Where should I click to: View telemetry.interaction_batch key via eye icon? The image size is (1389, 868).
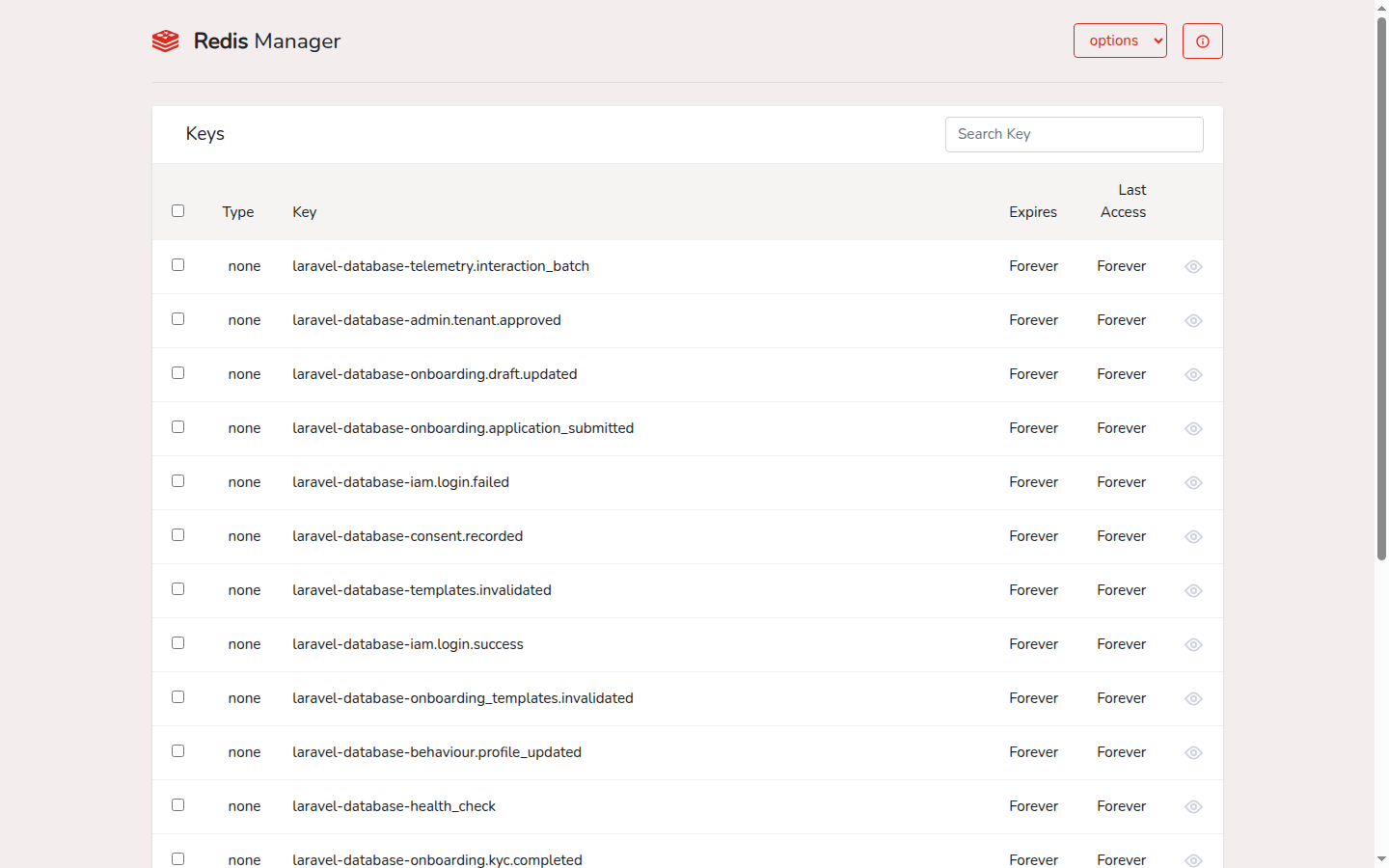click(1193, 266)
